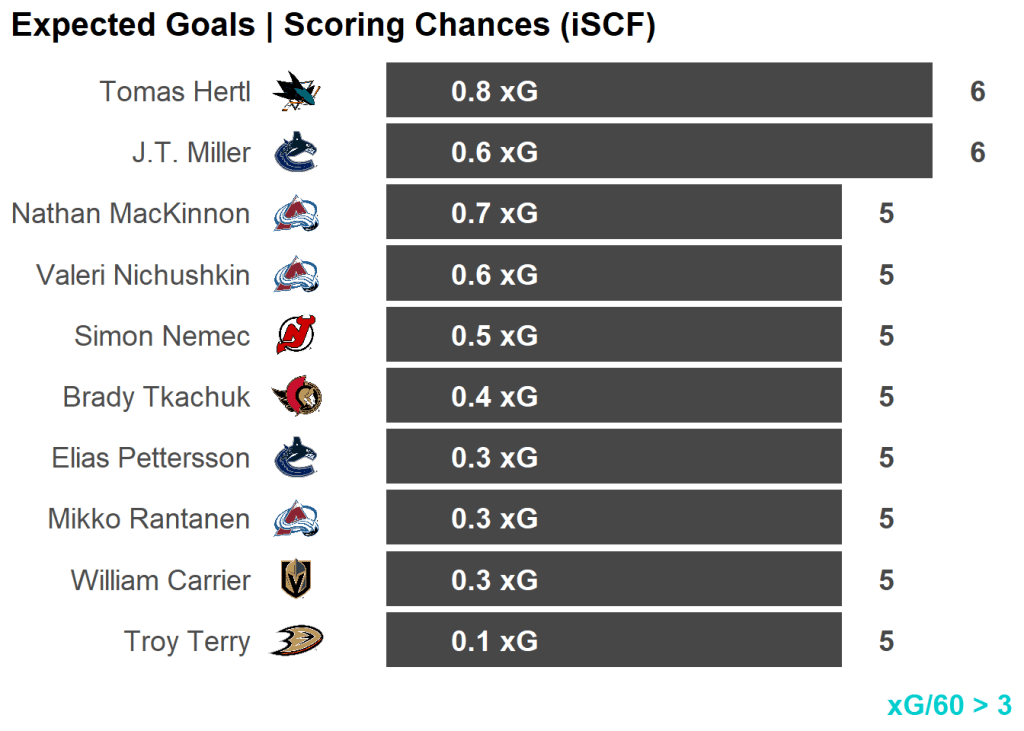Select the Avalanche logo beside Nathan MacKinnon

point(297,214)
